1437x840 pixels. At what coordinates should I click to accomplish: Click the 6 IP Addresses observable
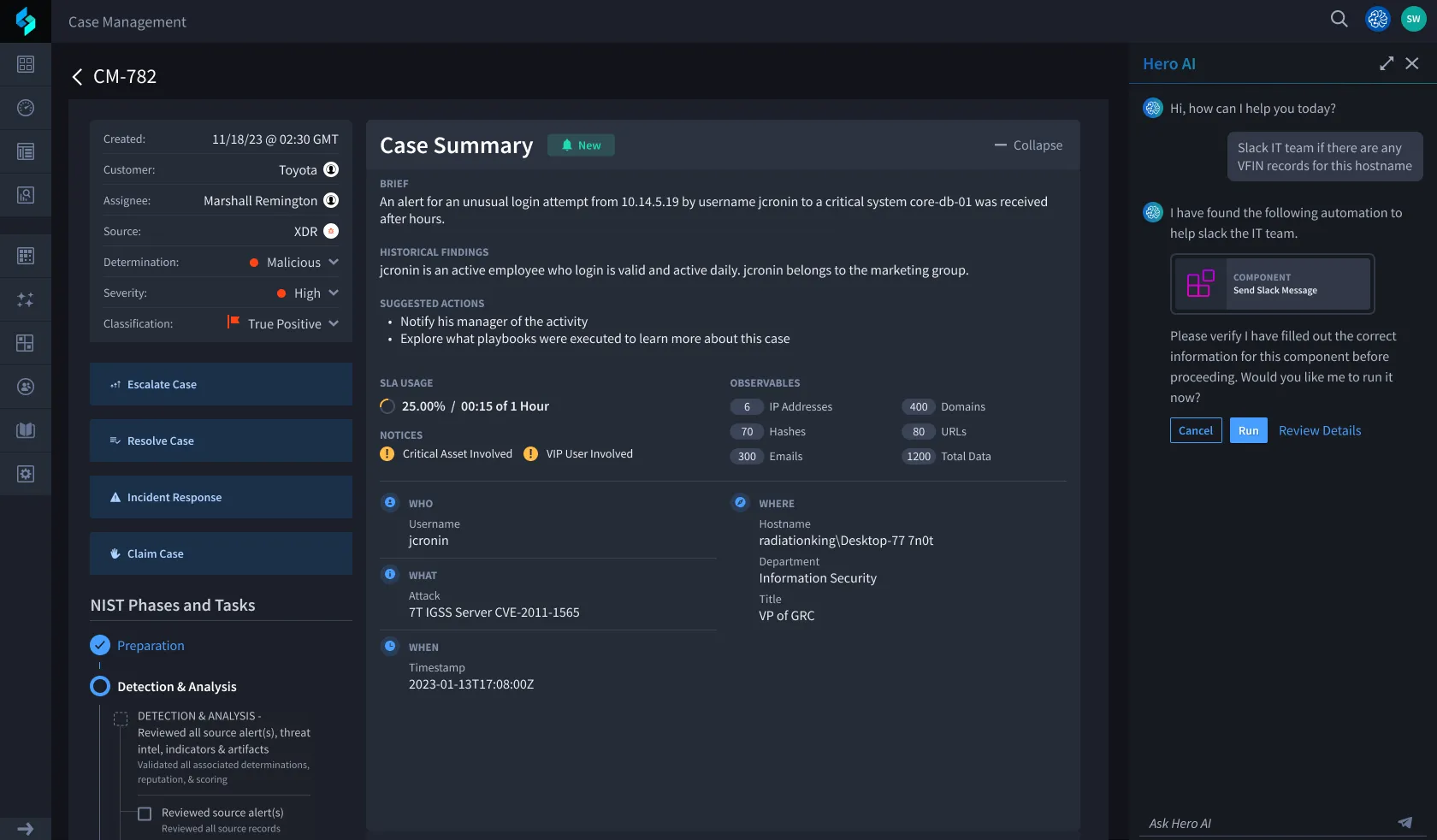point(782,406)
